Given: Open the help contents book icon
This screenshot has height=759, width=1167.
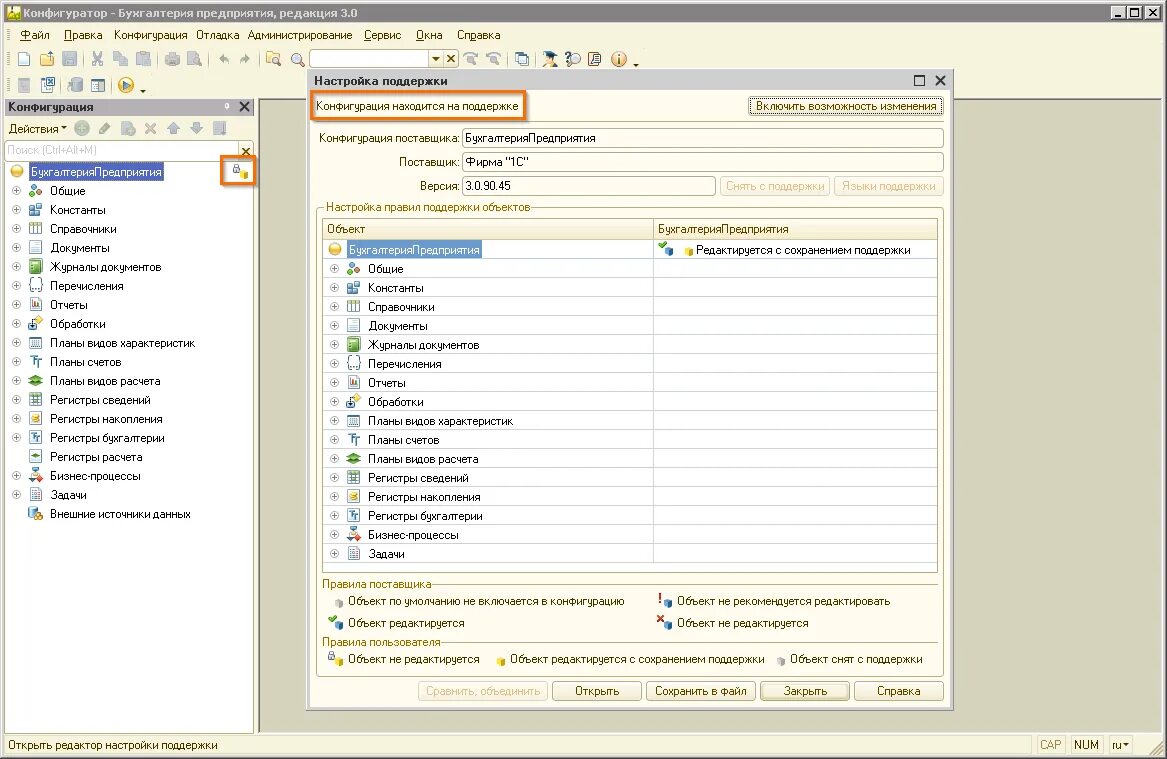Looking at the screenshot, I should point(595,59).
